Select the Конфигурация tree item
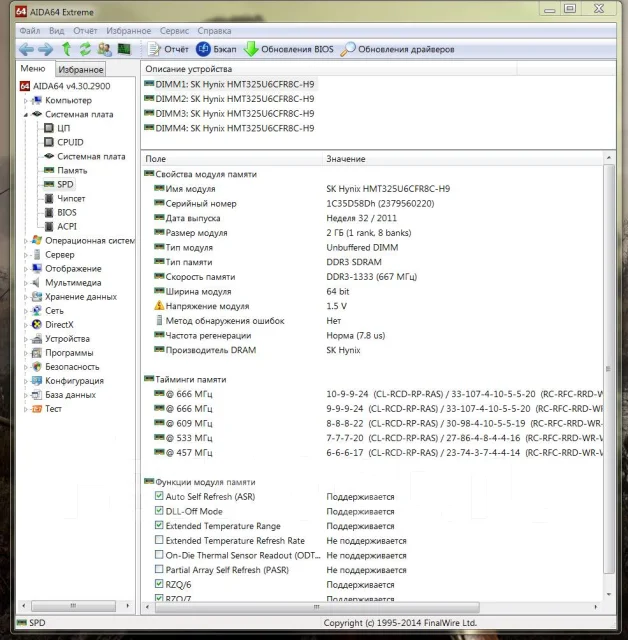The height and width of the screenshot is (640, 628). pos(74,381)
